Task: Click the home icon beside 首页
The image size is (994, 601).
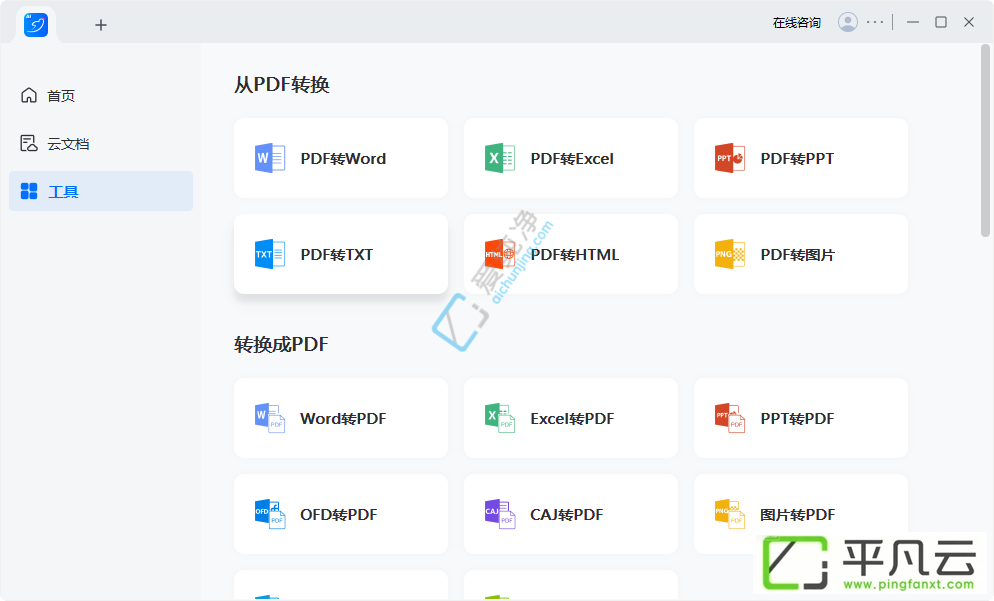Action: pos(29,95)
